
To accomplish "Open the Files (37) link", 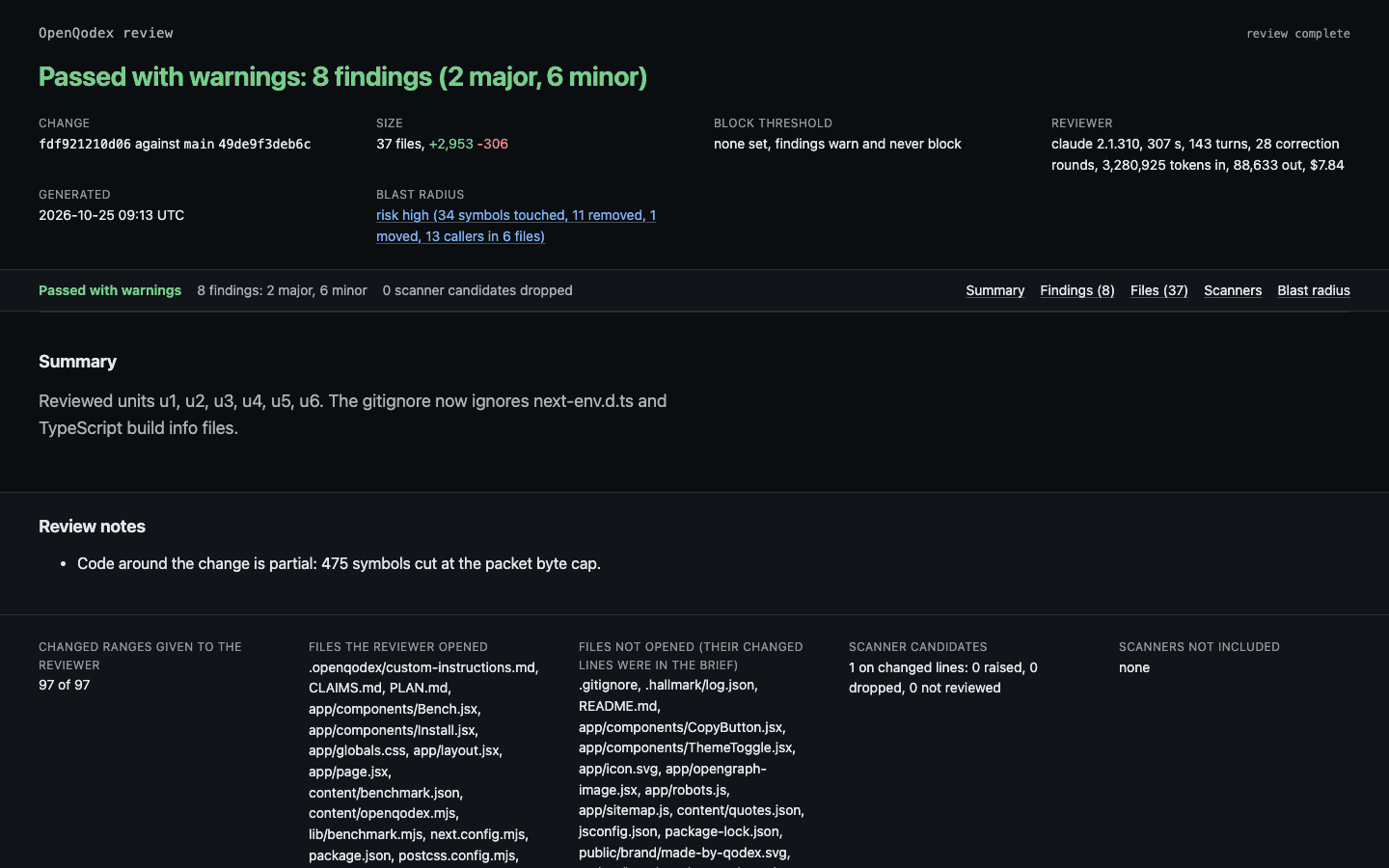I will 1159,290.
